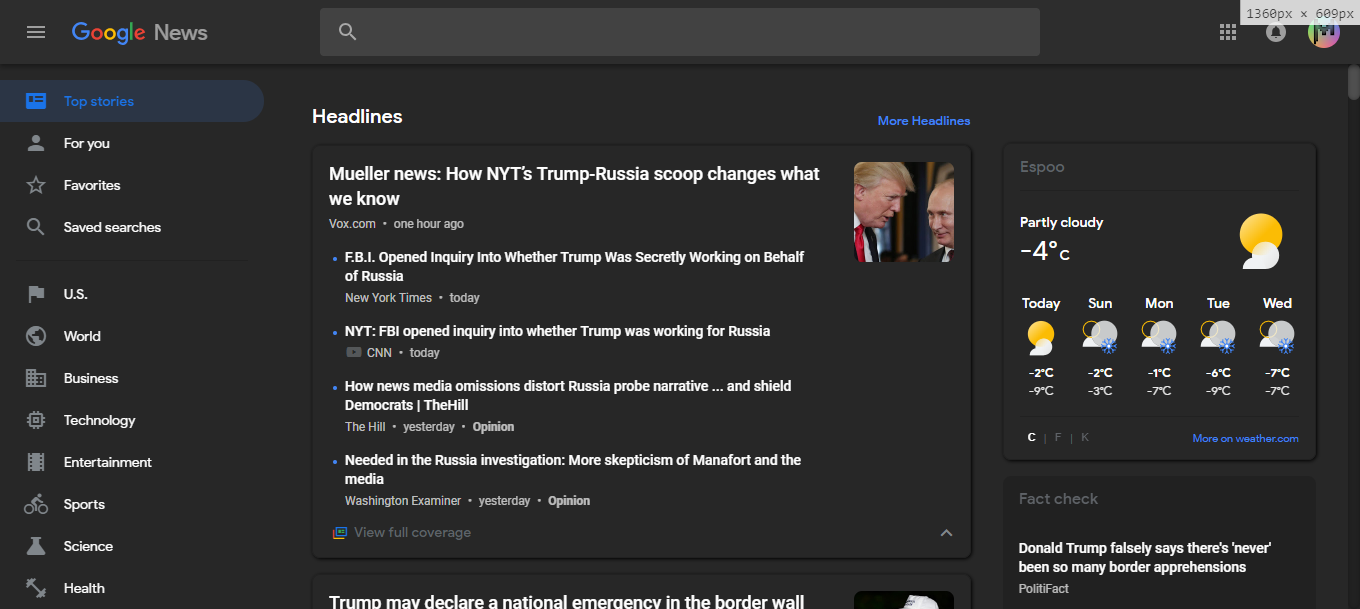Open the More Headlines link

(923, 120)
